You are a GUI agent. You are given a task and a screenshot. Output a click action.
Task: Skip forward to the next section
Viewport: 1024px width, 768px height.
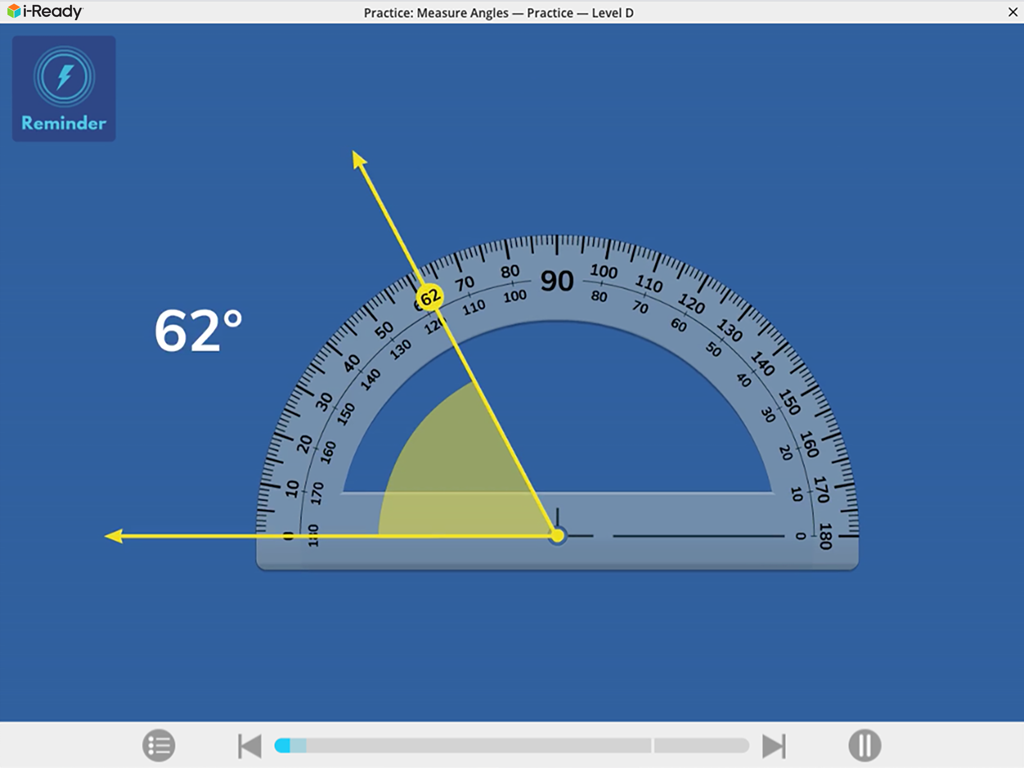tap(774, 746)
